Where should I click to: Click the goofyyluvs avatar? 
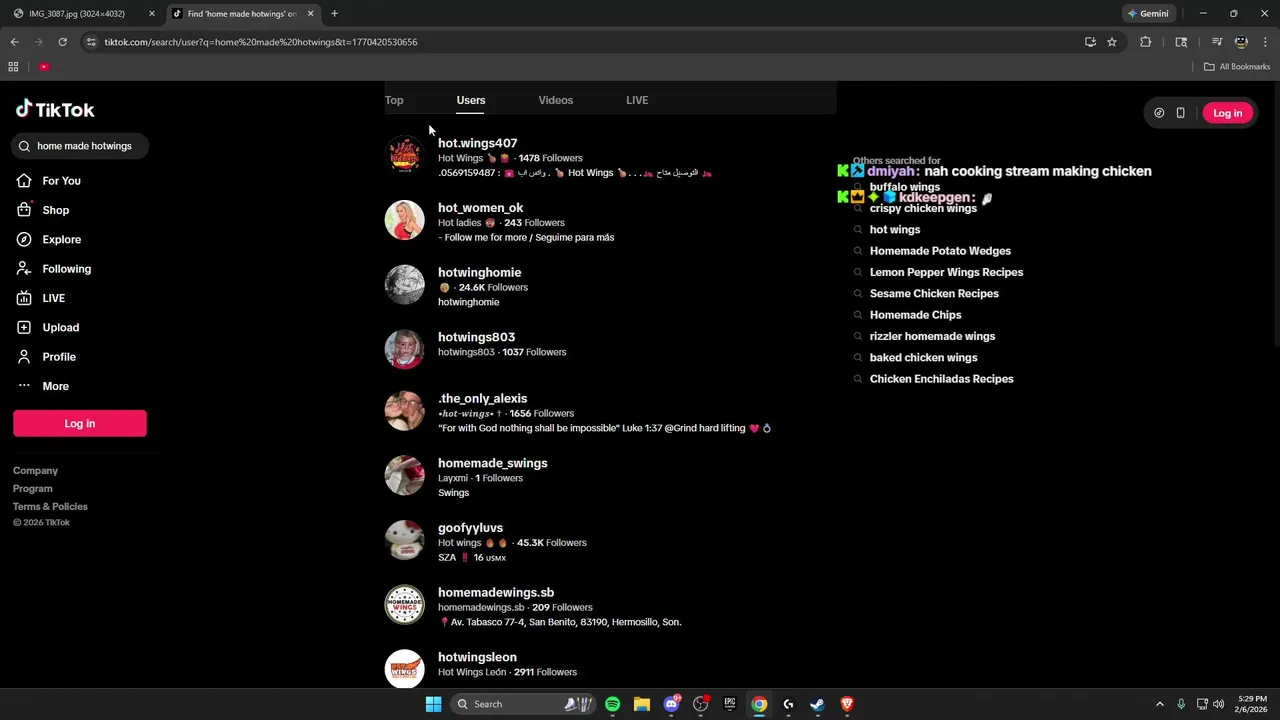(405, 540)
